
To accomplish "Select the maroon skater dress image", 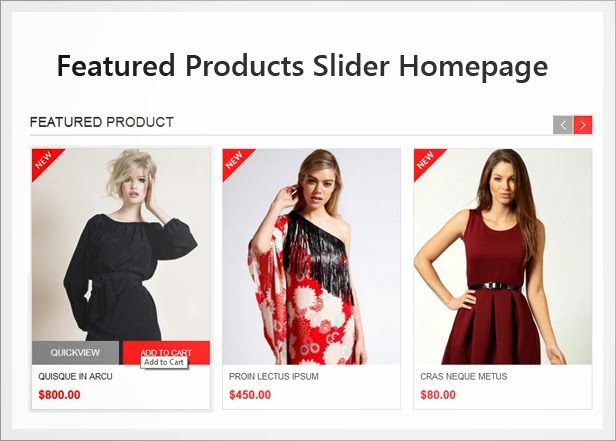I will point(503,256).
